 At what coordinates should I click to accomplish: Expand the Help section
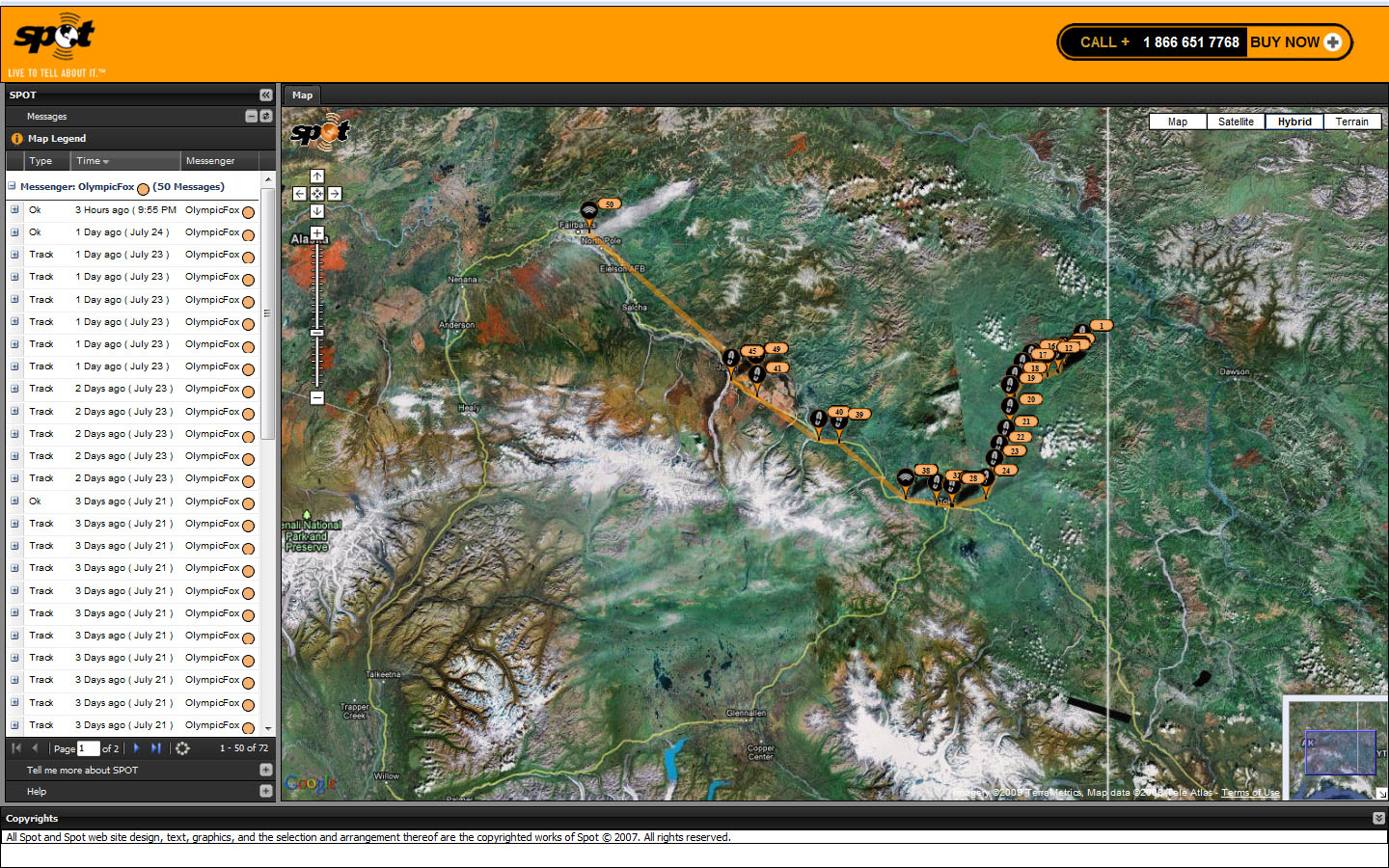pos(266,791)
